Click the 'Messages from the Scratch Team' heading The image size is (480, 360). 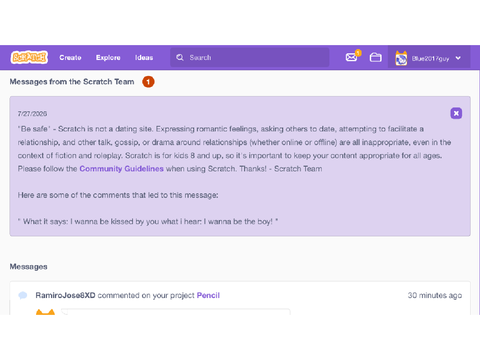tap(72, 82)
